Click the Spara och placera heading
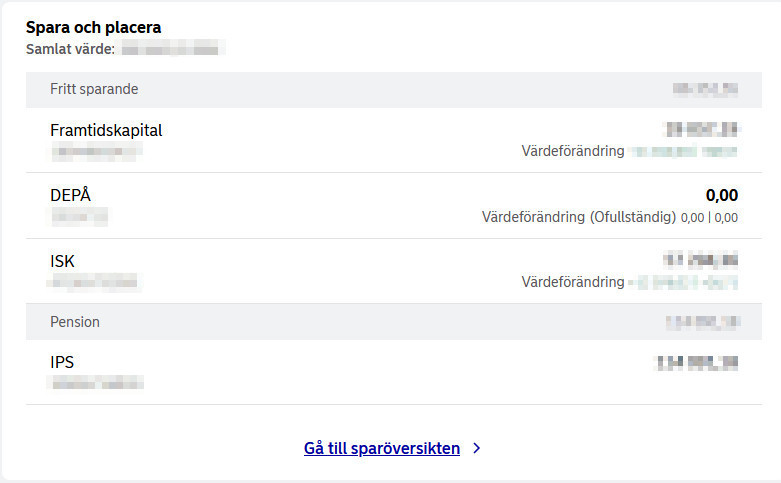 (93, 28)
